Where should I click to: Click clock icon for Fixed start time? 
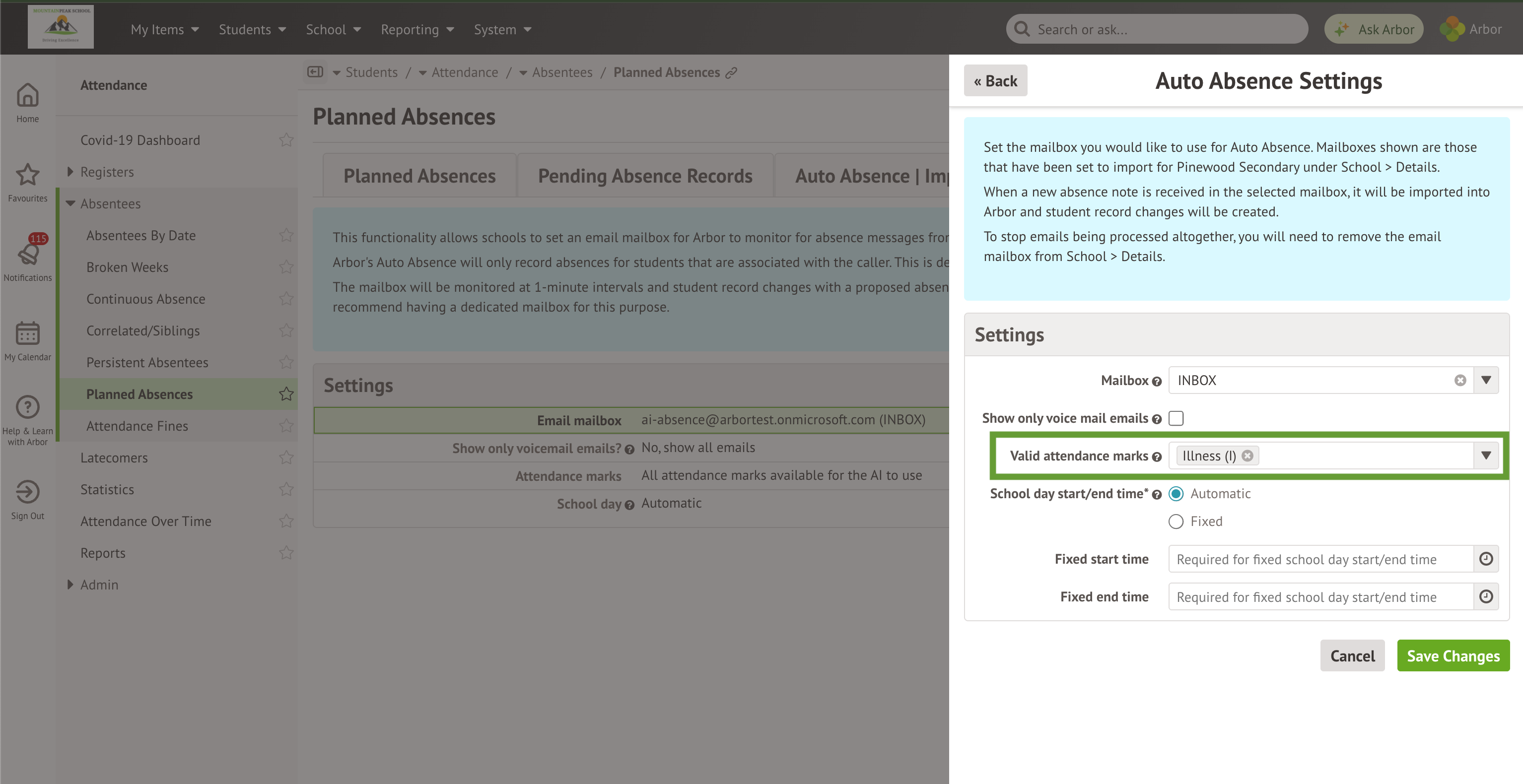1486,559
